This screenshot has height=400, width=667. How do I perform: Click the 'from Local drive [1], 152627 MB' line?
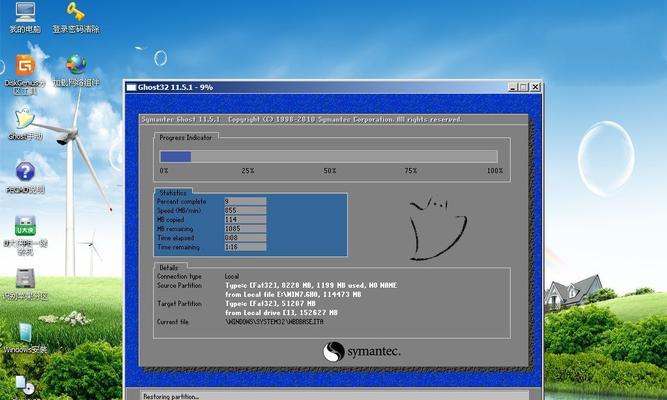tap(281, 313)
